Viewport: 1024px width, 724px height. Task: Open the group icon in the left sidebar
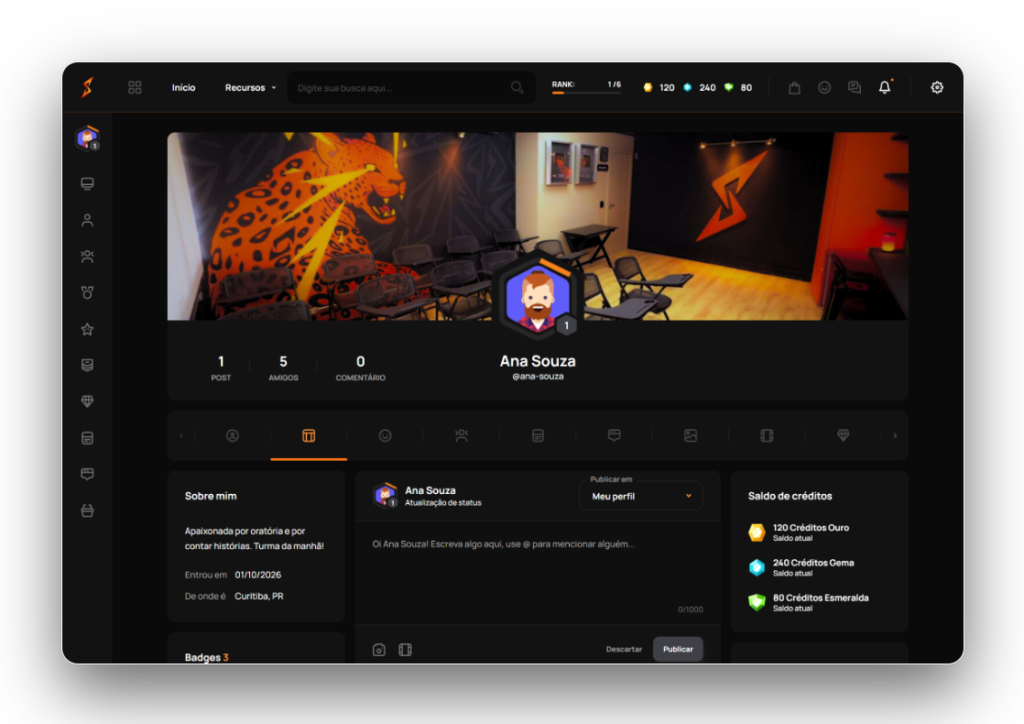pyautogui.click(x=88, y=257)
